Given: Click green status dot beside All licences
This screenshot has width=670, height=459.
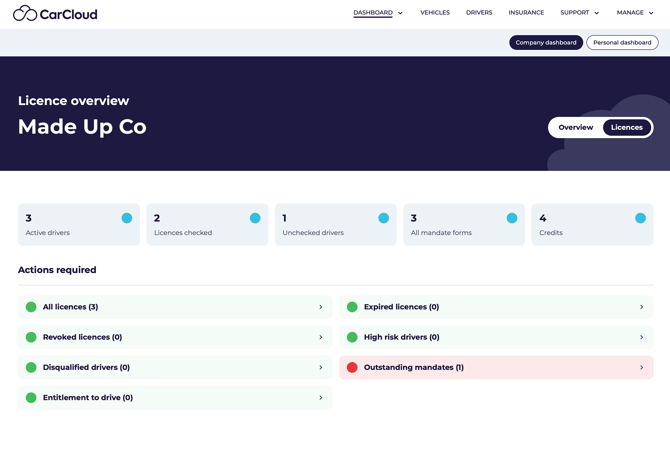Looking at the screenshot, I should pyautogui.click(x=31, y=307).
